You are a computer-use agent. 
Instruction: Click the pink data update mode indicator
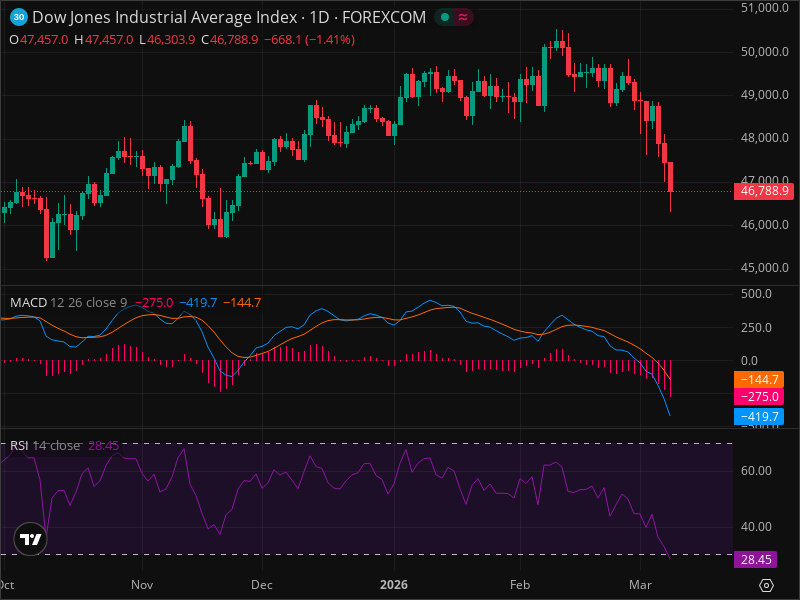(463, 17)
